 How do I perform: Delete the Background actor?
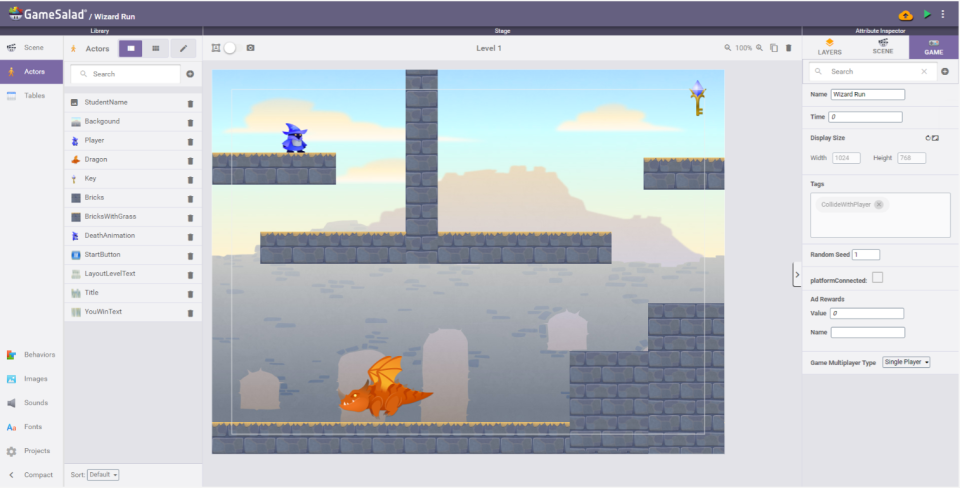(190, 122)
